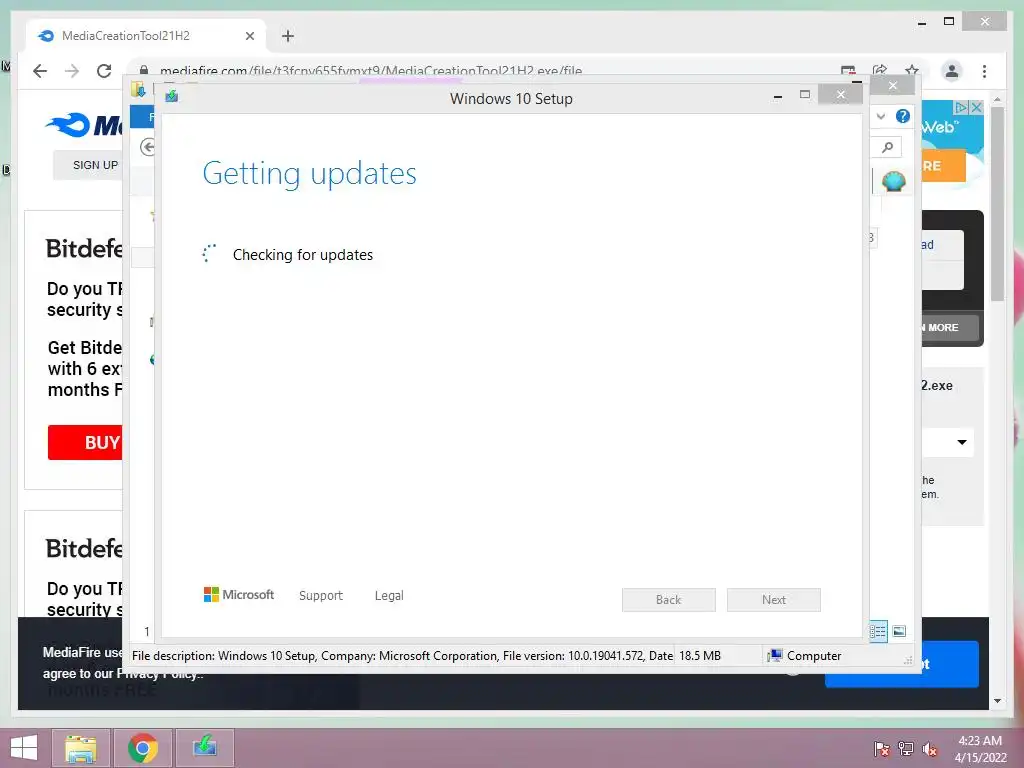Click the 18.5 MB size in status bar
Image resolution: width=1024 pixels, height=768 pixels.
point(700,656)
